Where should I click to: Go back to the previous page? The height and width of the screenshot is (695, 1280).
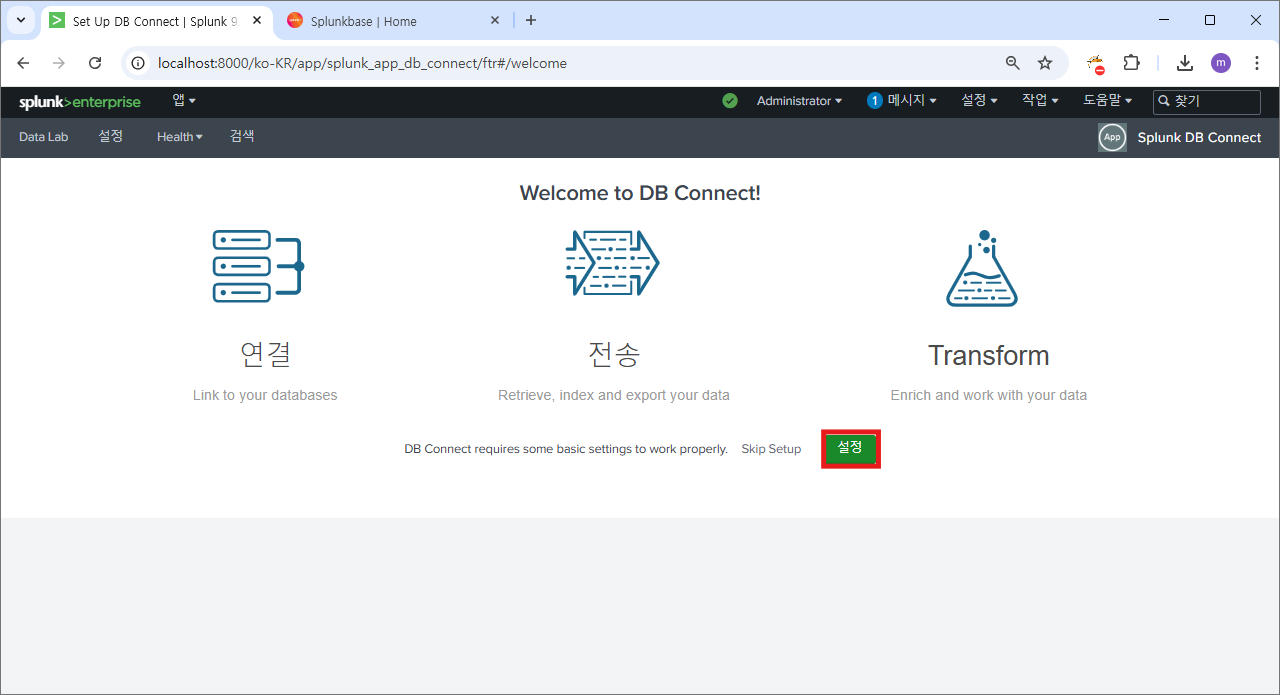point(23,63)
